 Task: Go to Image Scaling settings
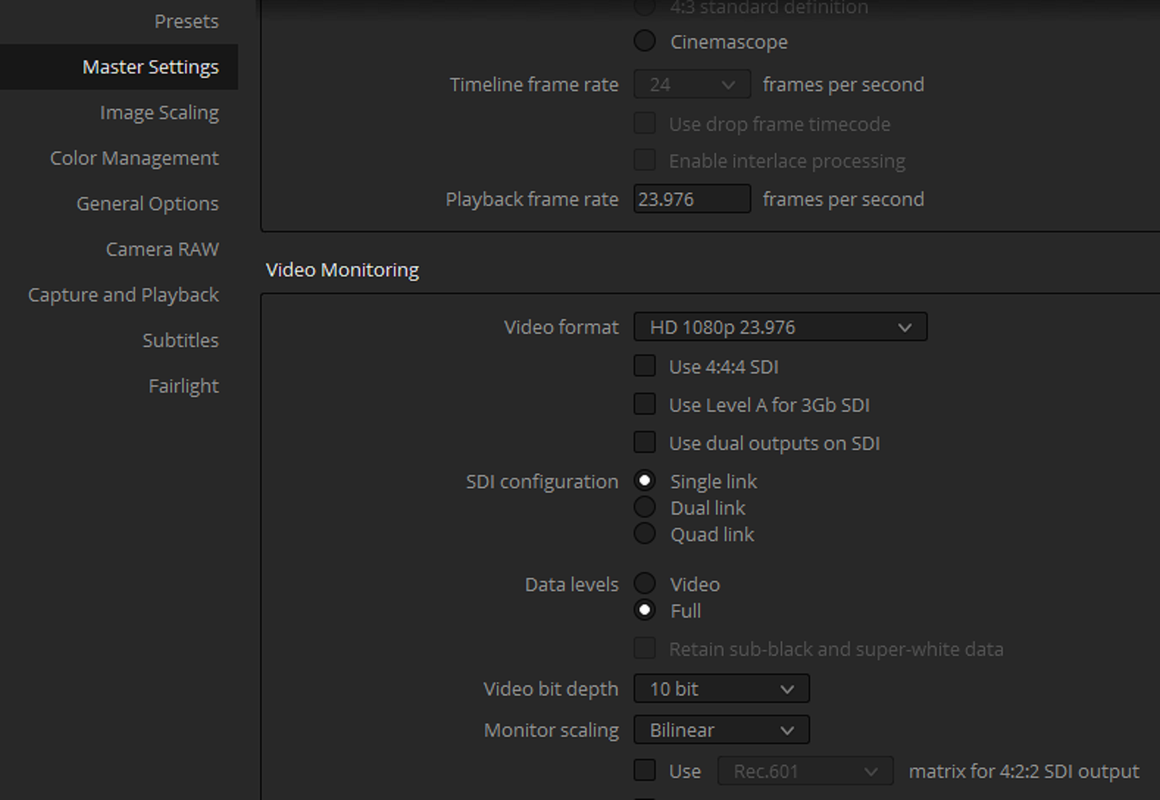coord(159,112)
